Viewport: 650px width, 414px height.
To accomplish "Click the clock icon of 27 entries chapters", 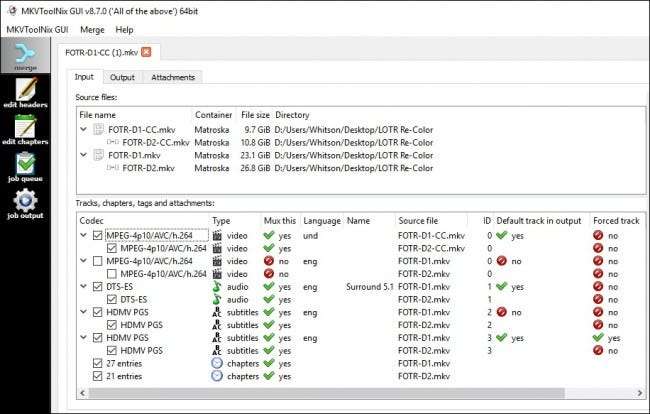I will (x=219, y=363).
